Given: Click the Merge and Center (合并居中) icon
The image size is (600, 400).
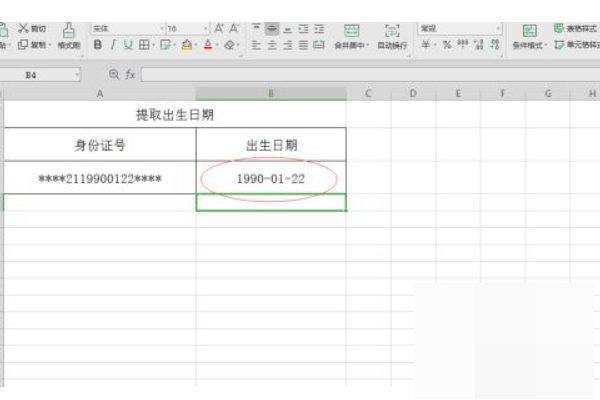Looking at the screenshot, I should tap(351, 31).
